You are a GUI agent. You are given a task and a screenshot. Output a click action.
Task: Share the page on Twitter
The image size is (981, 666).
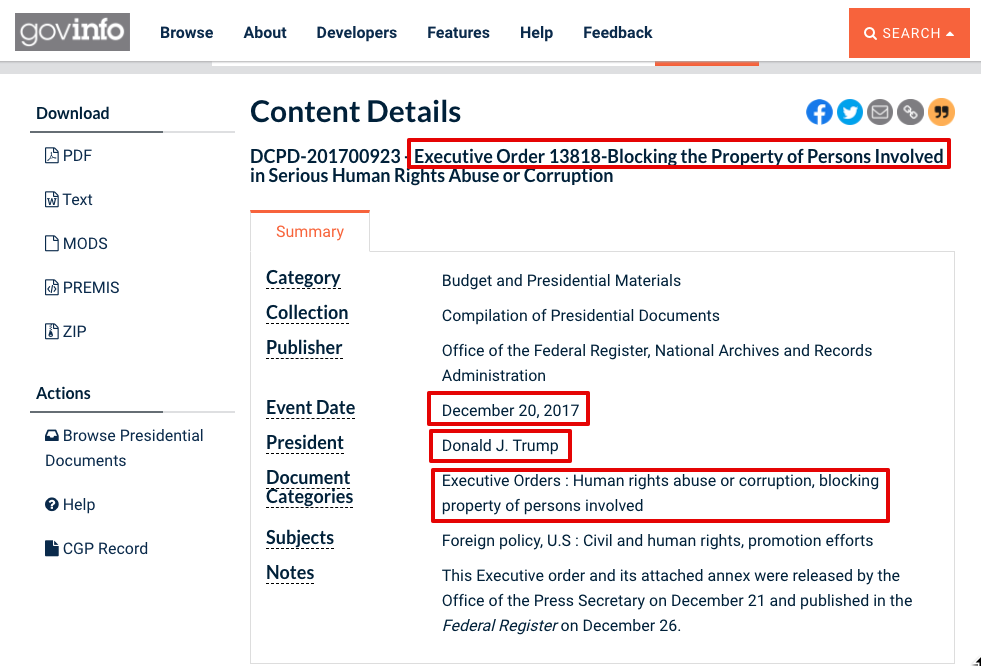click(850, 113)
